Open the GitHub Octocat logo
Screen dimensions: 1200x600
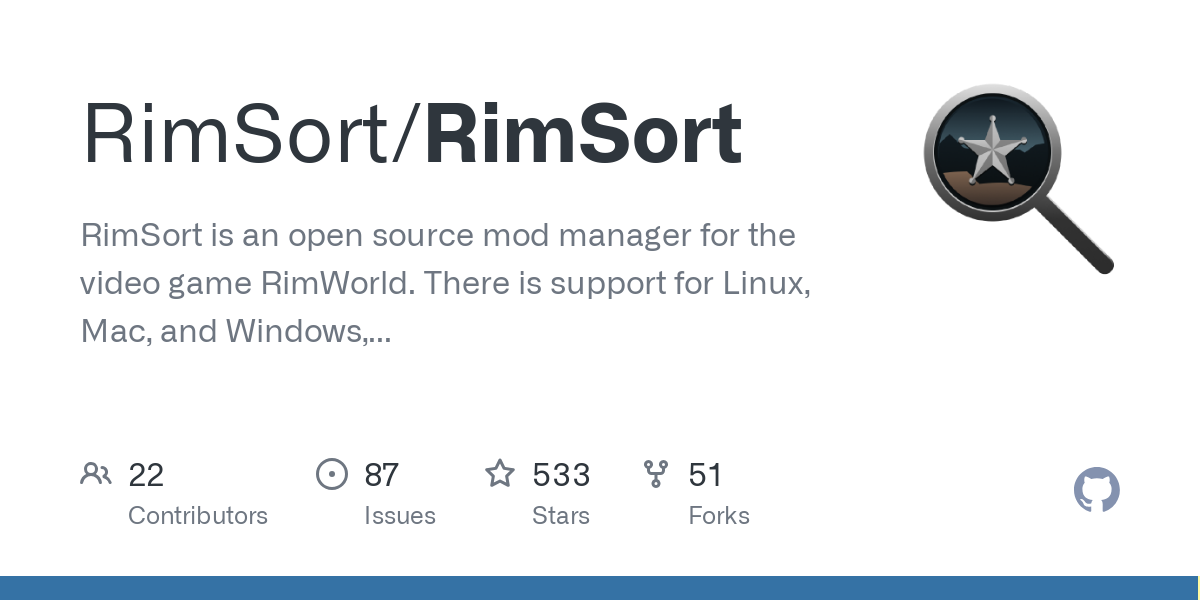1096,491
